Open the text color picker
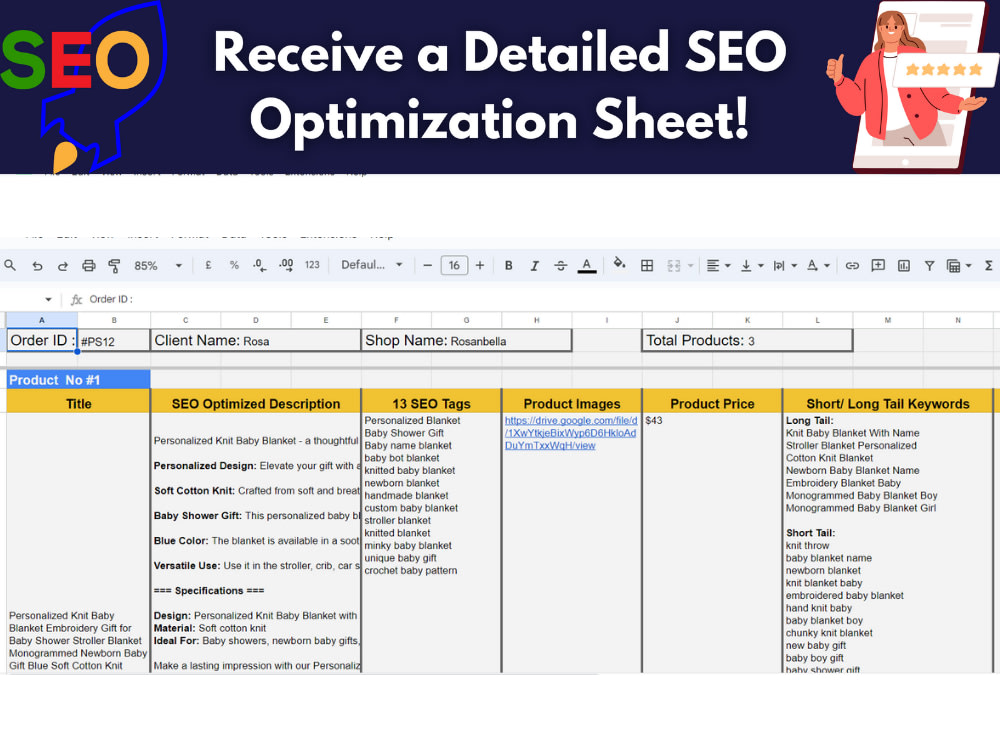This screenshot has height=750, width=1000. click(x=587, y=265)
